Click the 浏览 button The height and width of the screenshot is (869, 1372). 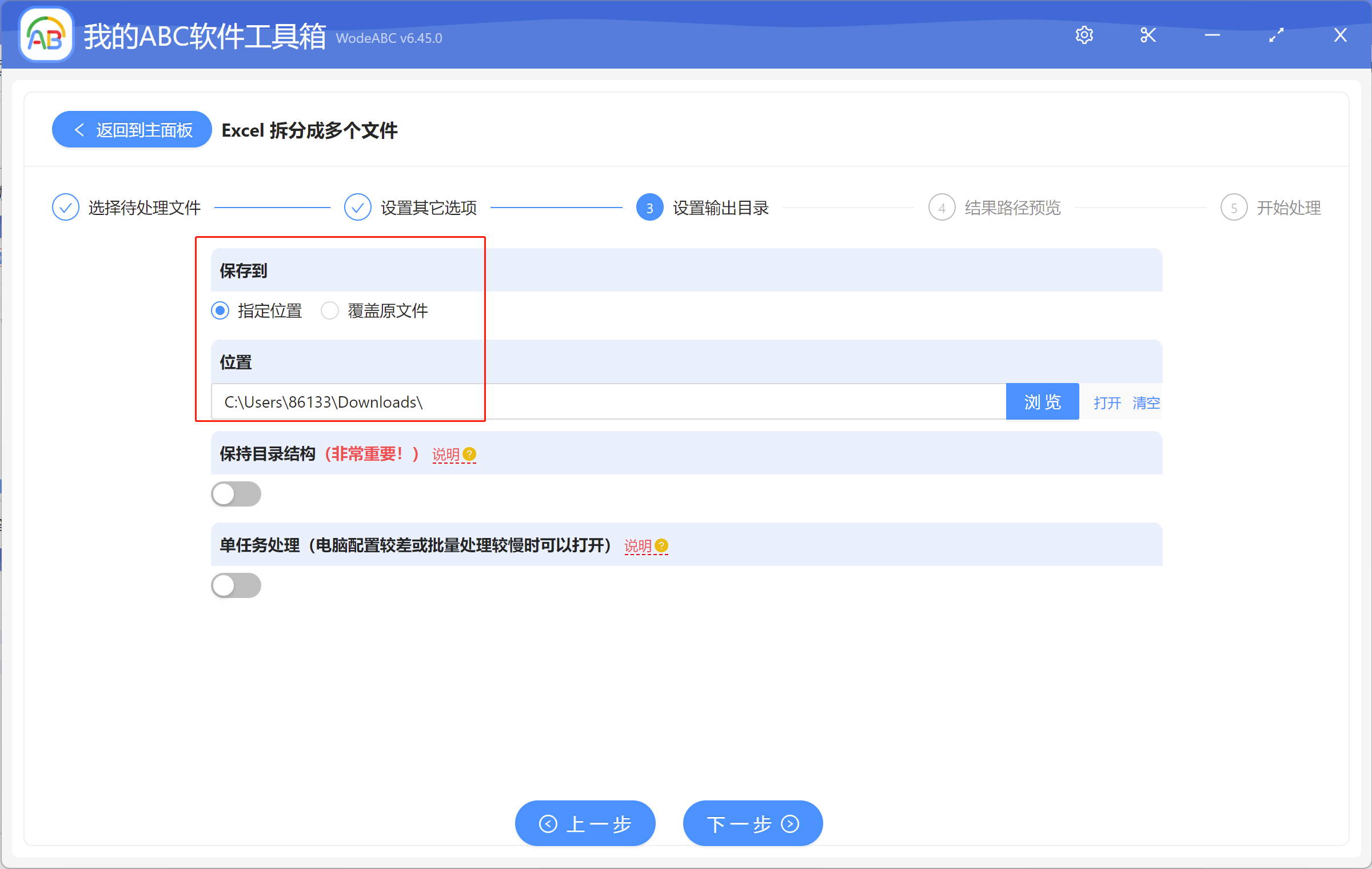point(1042,401)
